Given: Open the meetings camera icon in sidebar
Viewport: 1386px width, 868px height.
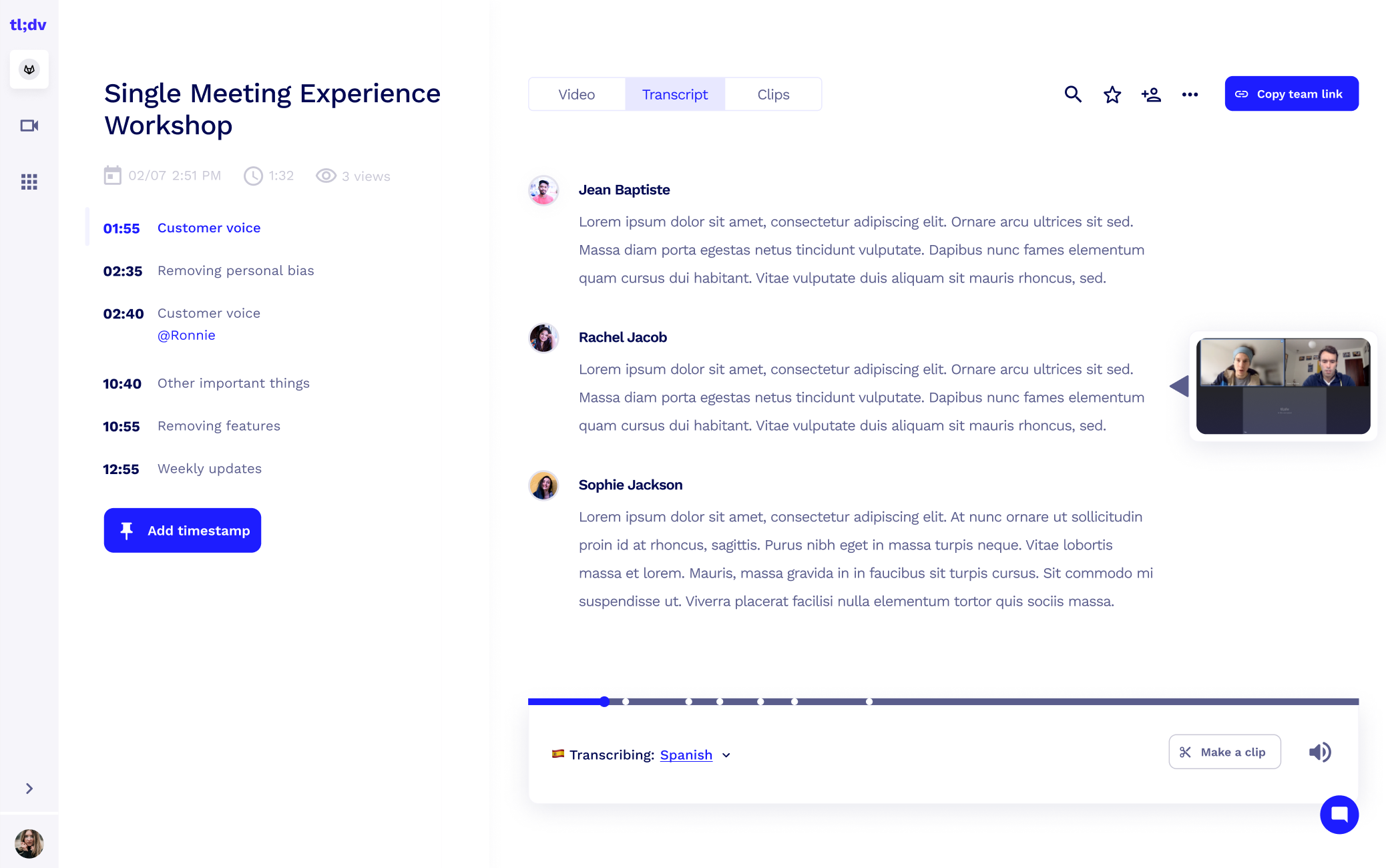Looking at the screenshot, I should 29,126.
